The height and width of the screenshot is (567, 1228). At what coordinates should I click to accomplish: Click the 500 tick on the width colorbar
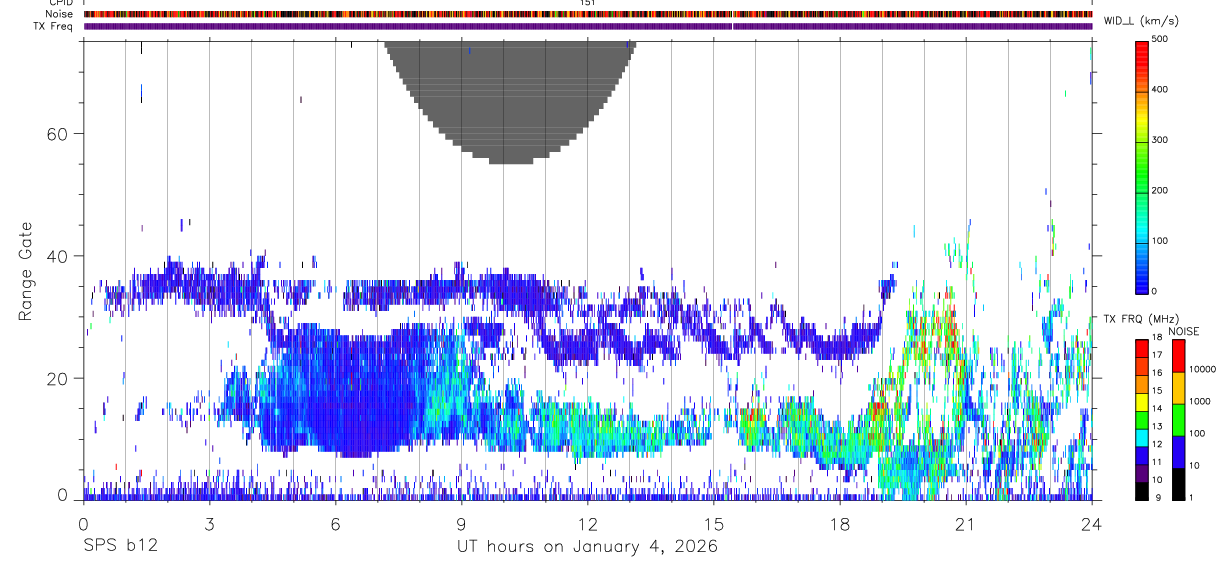pos(1160,40)
